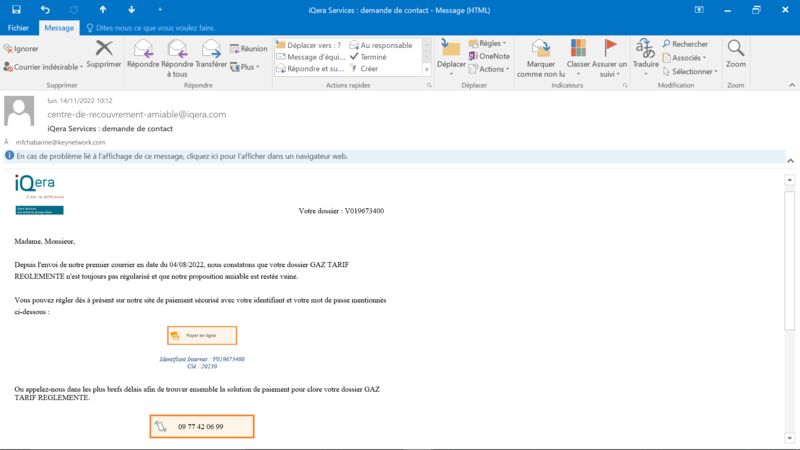Reply to sender with Répondre
Image resolution: width=800 pixels, height=450 pixels.
[143, 55]
